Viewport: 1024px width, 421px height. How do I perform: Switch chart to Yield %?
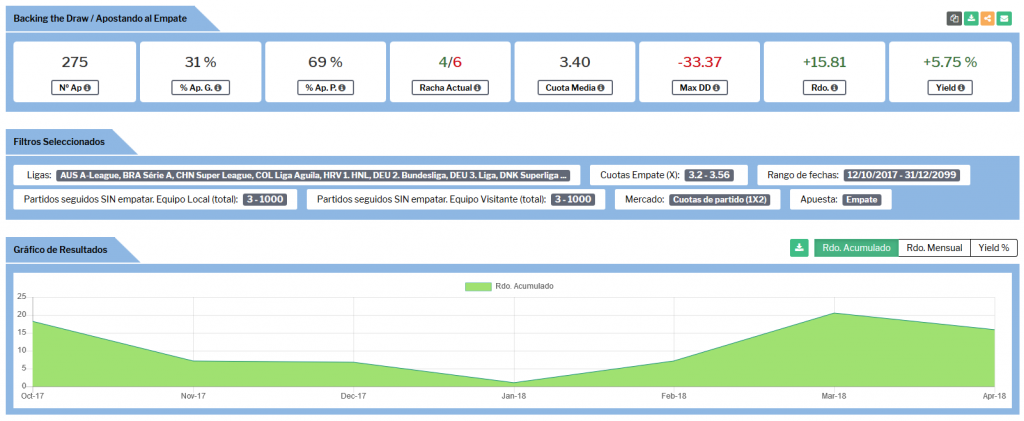(x=992, y=248)
